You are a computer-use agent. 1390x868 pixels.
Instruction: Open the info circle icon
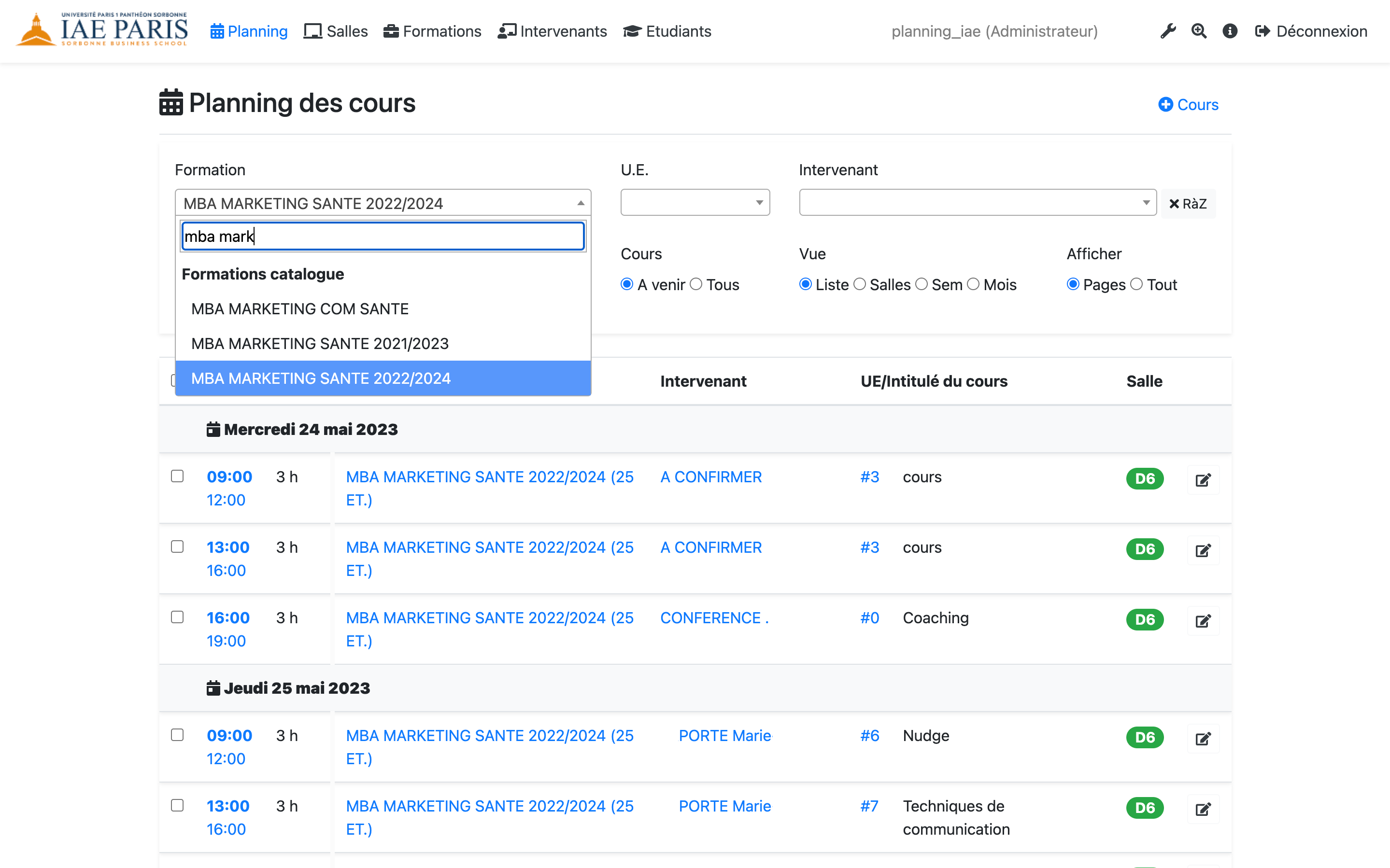[x=1230, y=31]
